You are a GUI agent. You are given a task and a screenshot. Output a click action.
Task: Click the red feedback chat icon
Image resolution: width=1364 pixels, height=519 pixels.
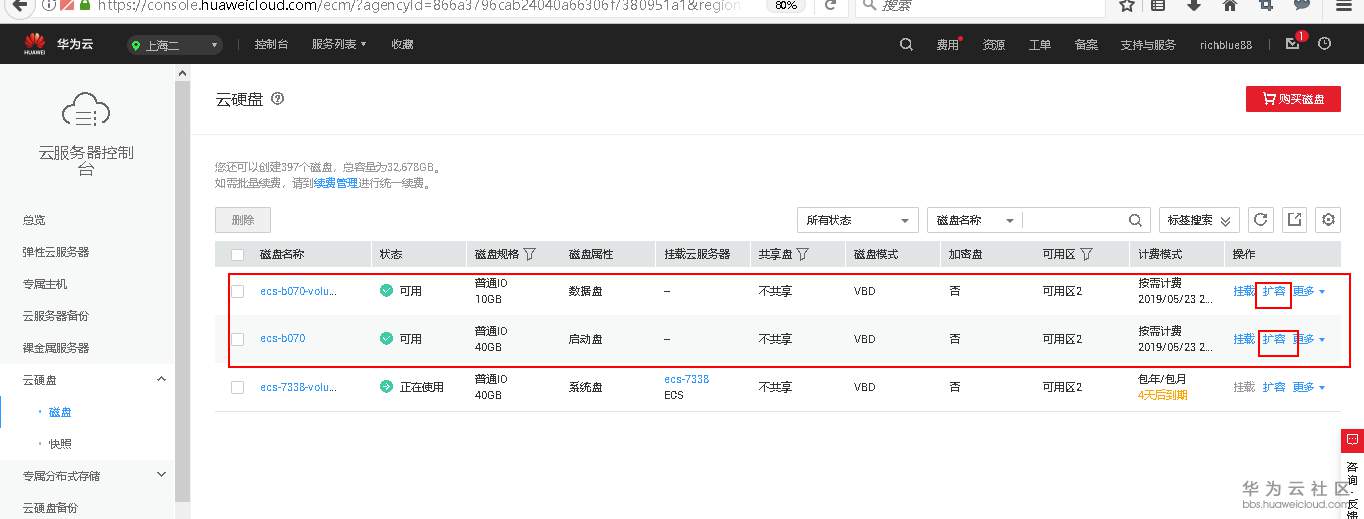(1352, 440)
